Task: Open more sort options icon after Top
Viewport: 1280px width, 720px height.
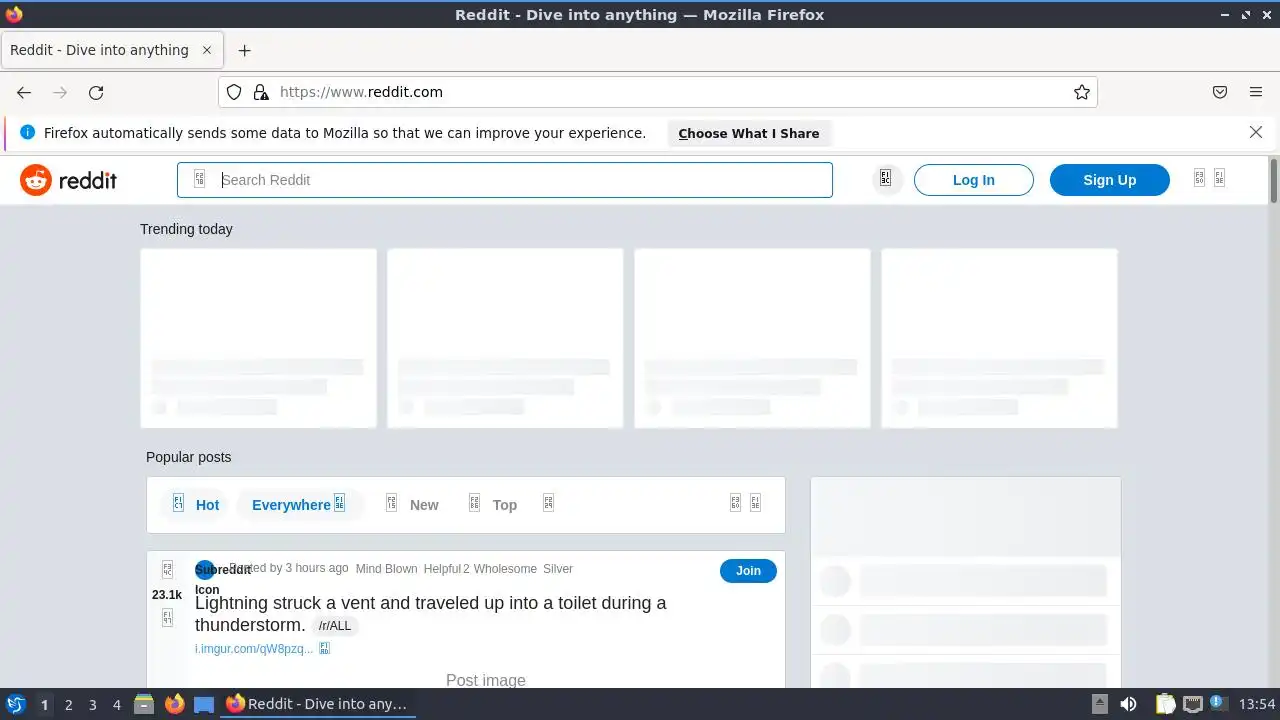Action: click(548, 503)
